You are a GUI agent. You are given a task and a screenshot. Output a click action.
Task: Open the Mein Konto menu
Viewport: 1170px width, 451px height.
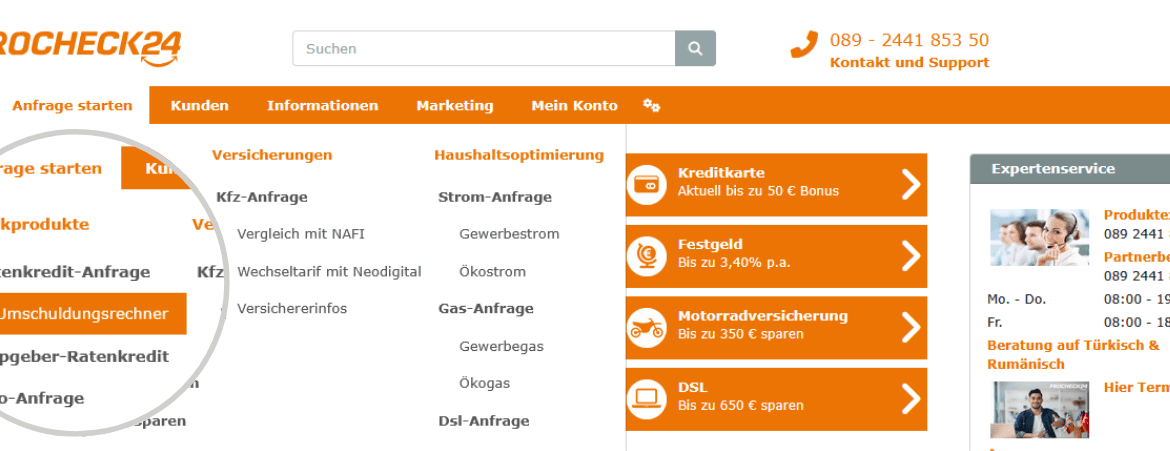pos(574,105)
